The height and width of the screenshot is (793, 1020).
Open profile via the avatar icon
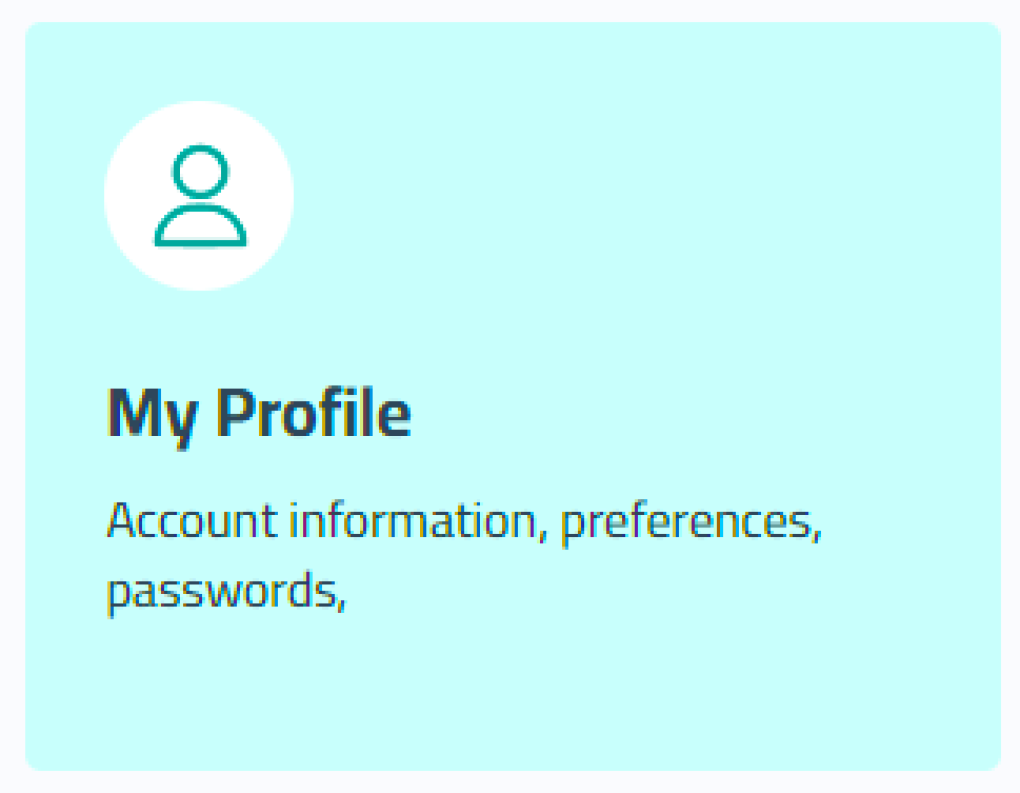pos(200,196)
